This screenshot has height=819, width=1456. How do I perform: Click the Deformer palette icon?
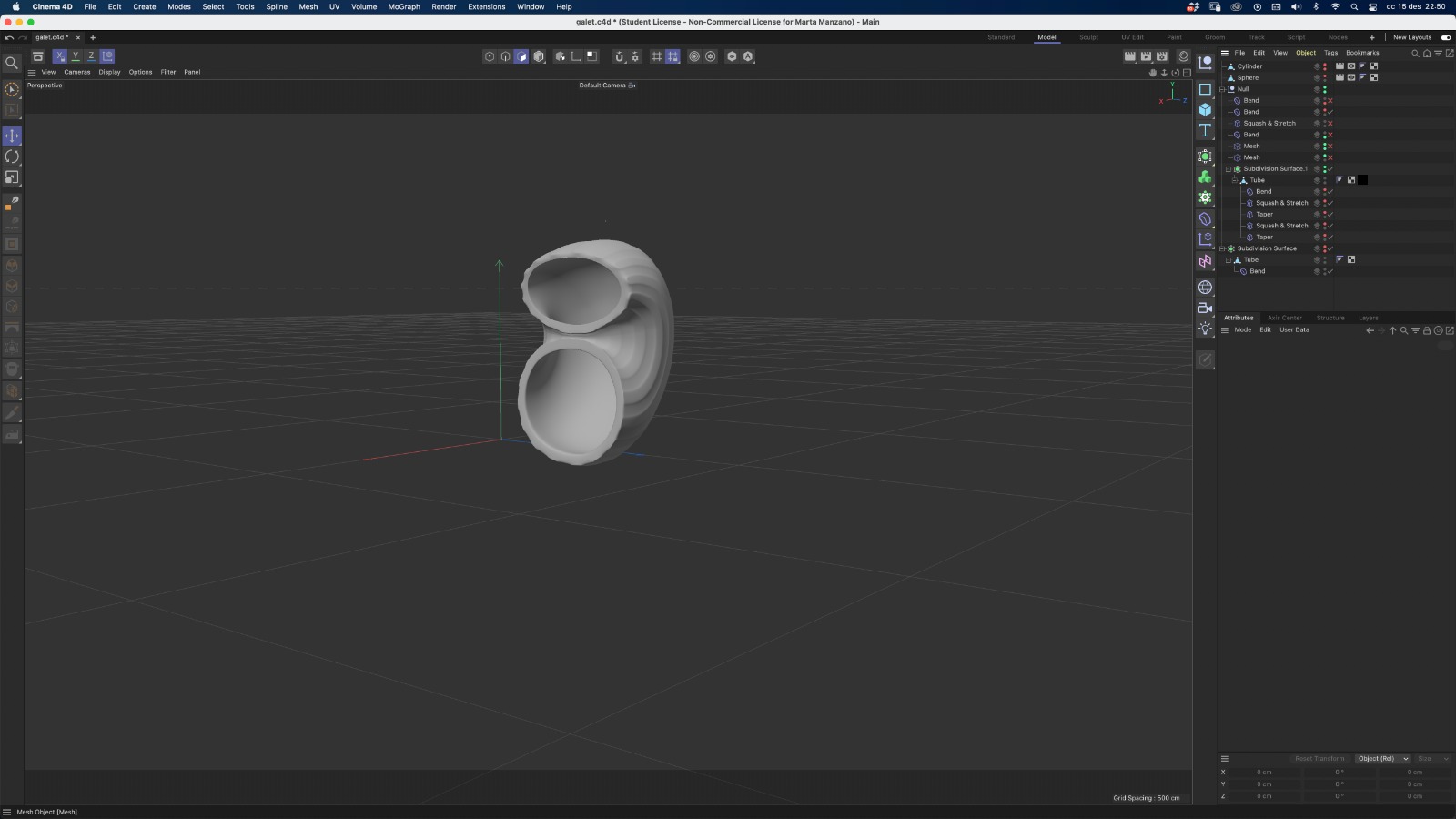coord(1205,219)
